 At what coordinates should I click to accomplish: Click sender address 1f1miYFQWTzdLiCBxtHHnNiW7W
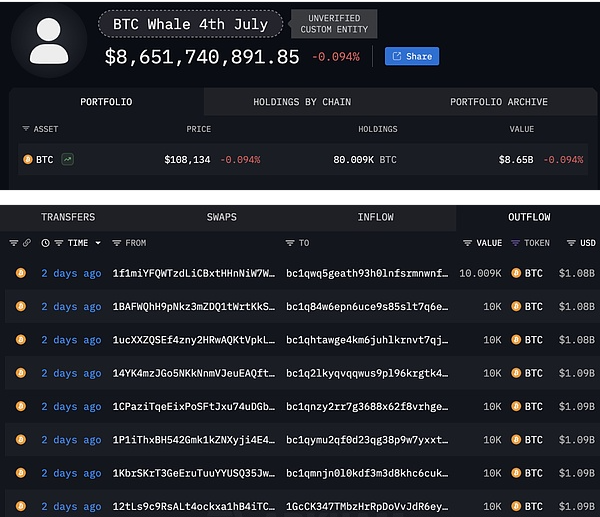tap(194, 273)
